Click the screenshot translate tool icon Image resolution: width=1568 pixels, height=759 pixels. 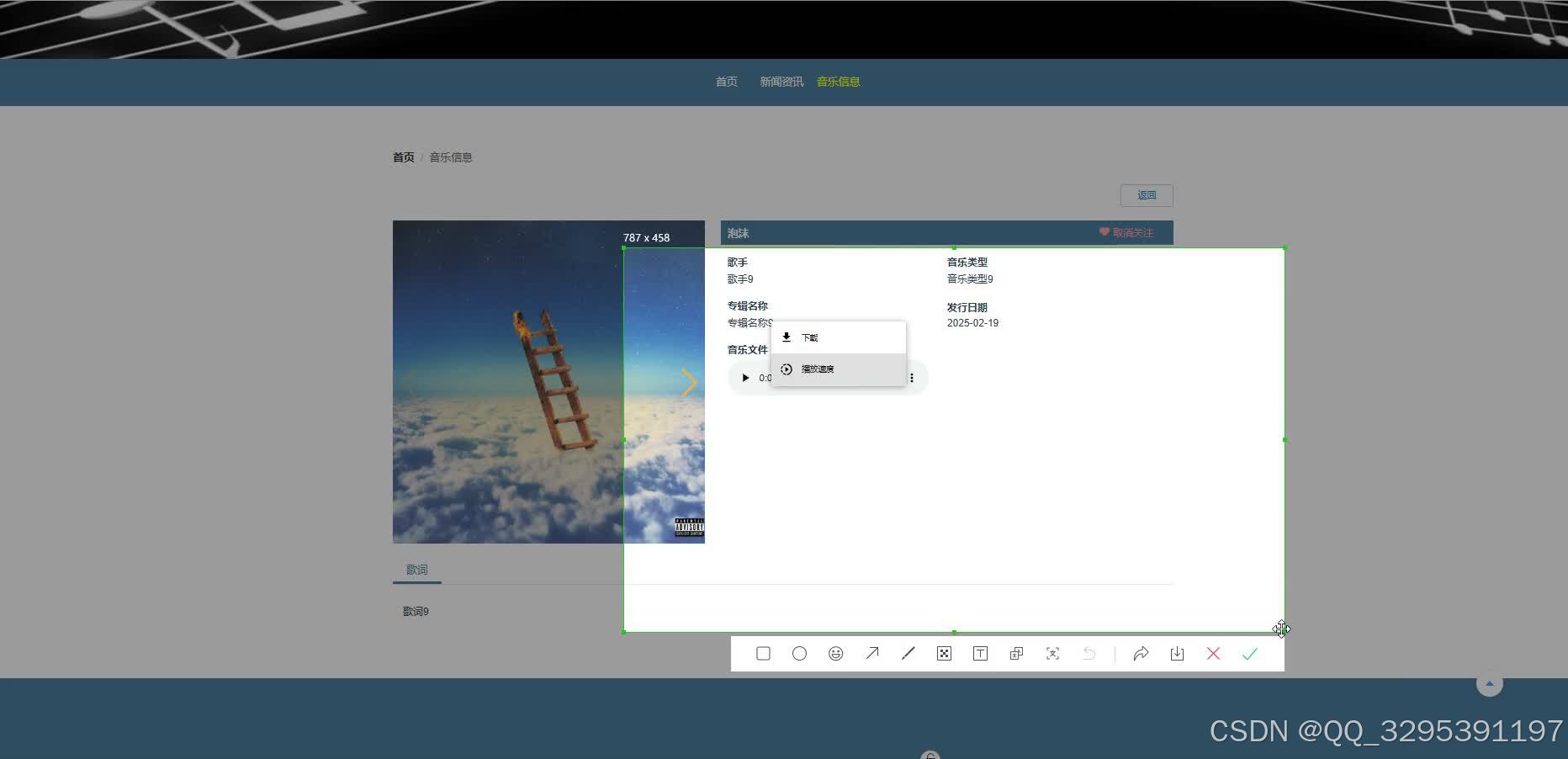click(1016, 654)
